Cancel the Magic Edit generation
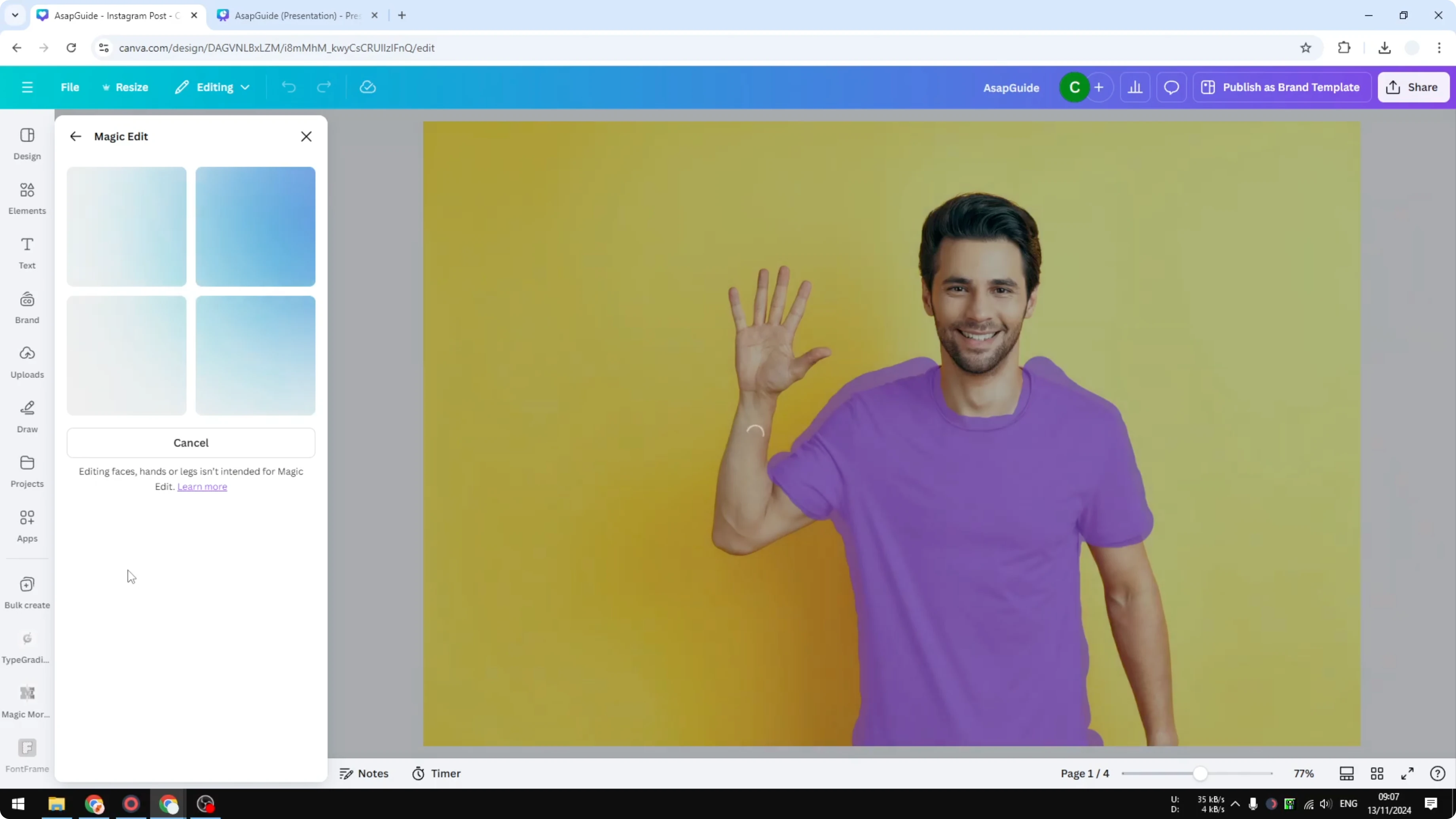The width and height of the screenshot is (1456, 819). (191, 443)
